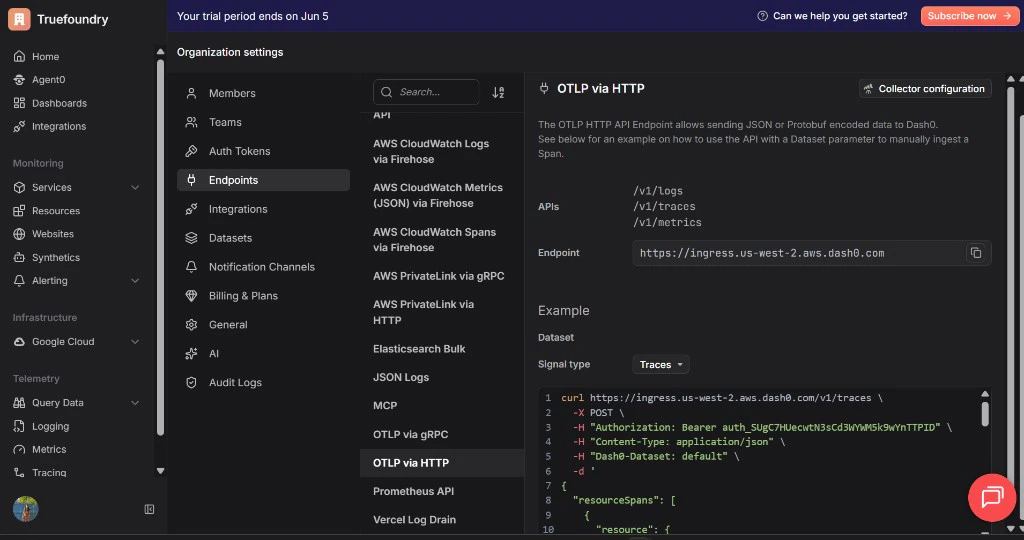This screenshot has width=1024, height=540.
Task: Click sidebar scroll up arrow
Action: pos(160,52)
